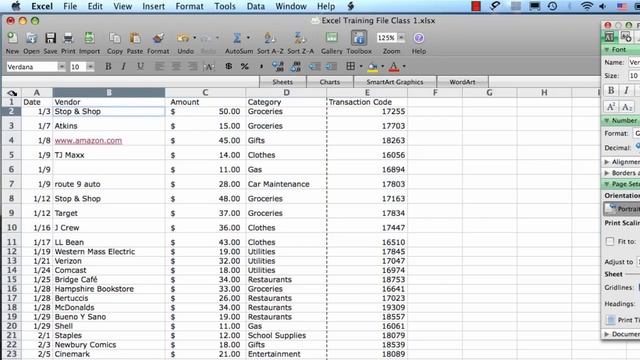The width and height of the screenshot is (640, 360).
Task: Create a new workbook with New icon
Action: tap(12, 38)
